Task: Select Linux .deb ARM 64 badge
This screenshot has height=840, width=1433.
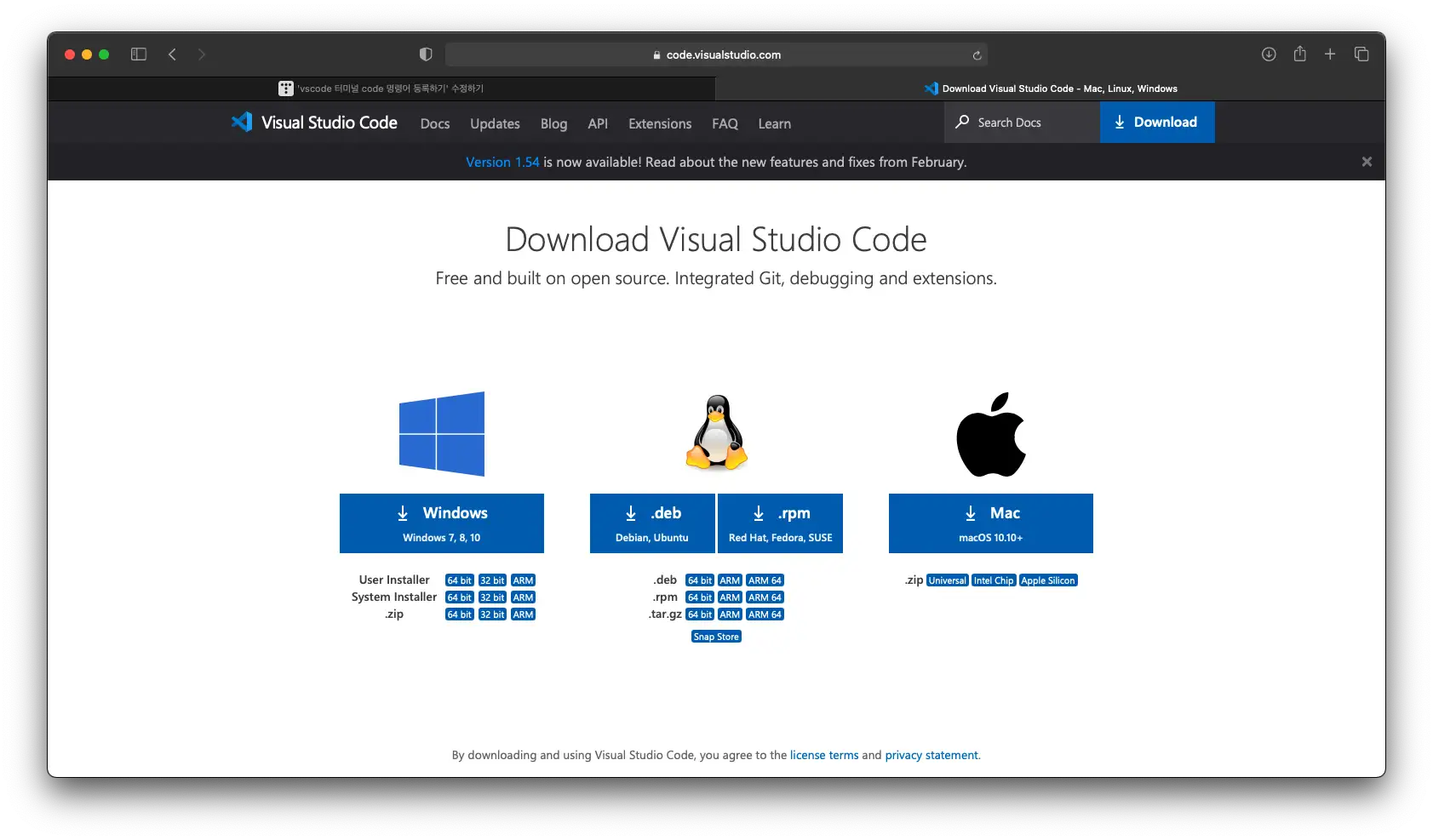Action: click(x=765, y=580)
